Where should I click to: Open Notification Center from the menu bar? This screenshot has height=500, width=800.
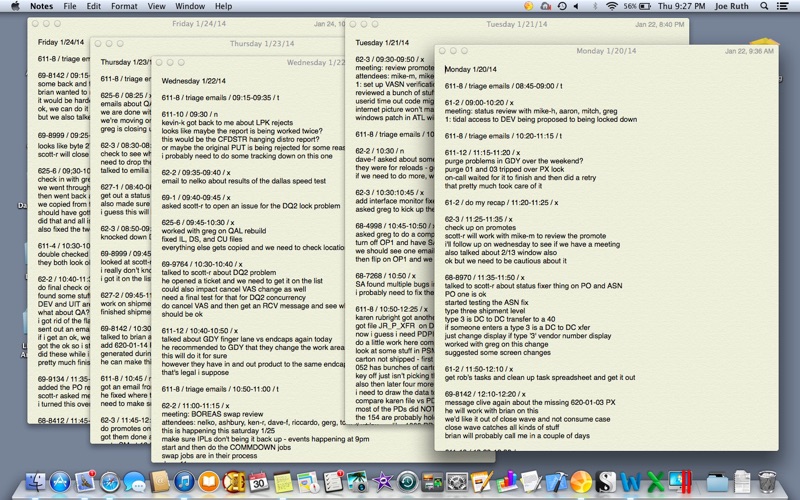pyautogui.click(x=782, y=6)
